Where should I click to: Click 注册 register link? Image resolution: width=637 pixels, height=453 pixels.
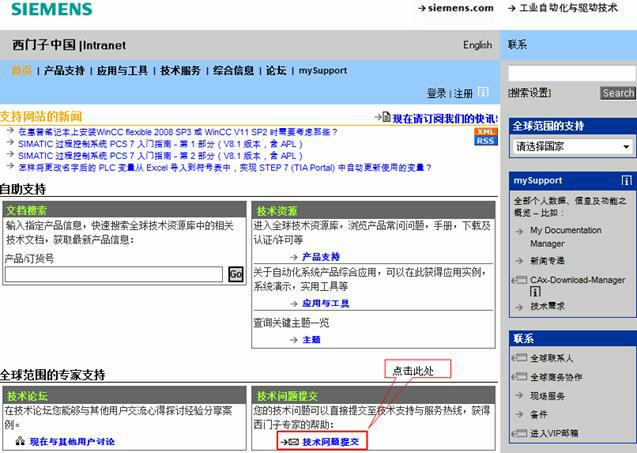(463, 93)
